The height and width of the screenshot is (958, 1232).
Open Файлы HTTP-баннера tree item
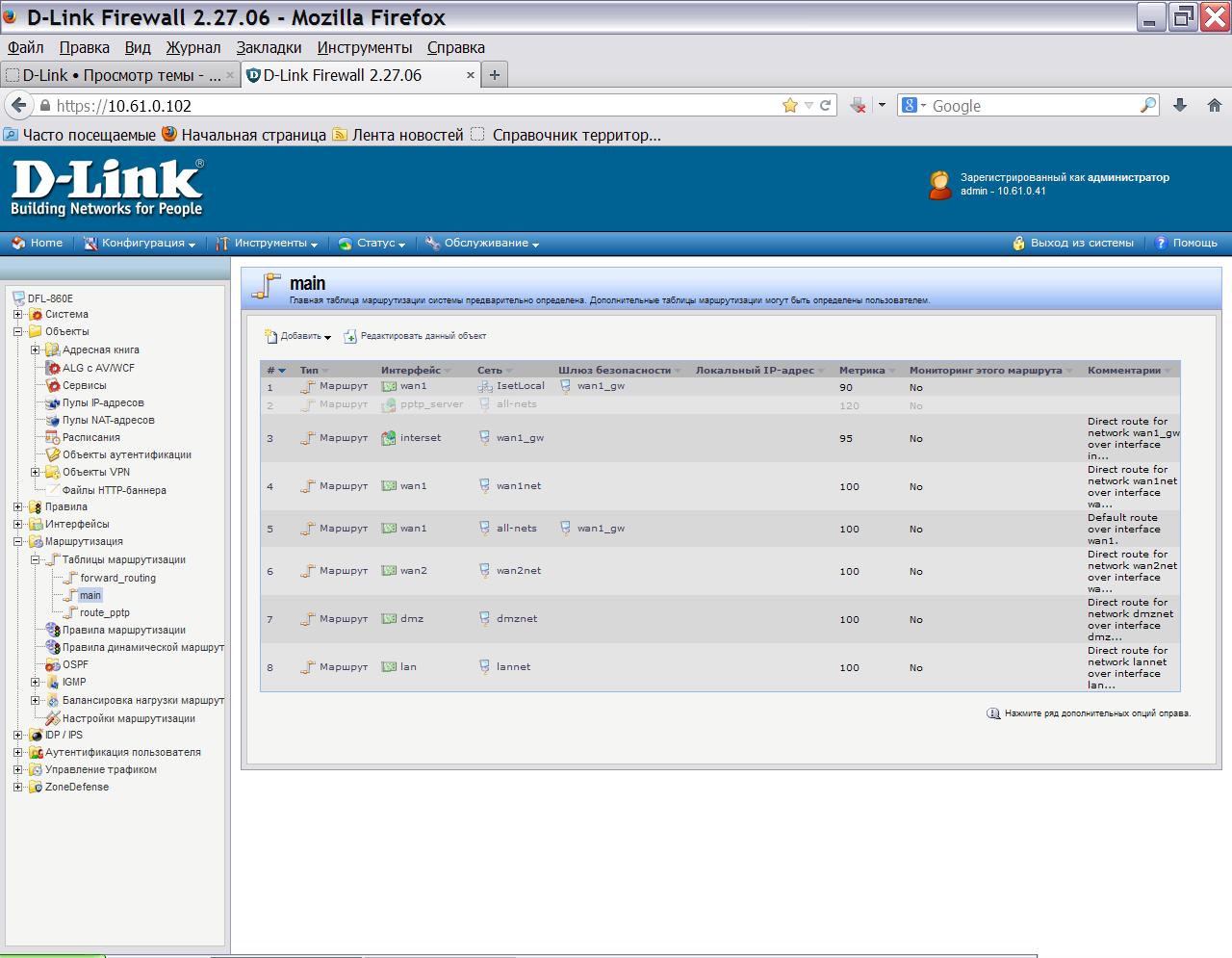coord(115,490)
